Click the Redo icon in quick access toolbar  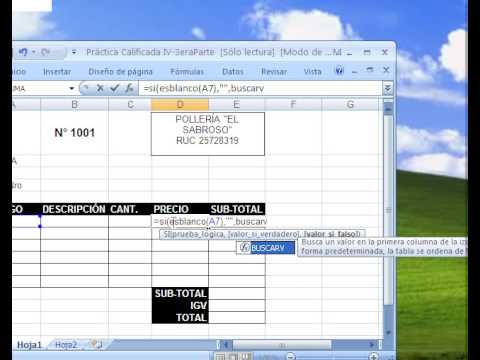[46, 52]
